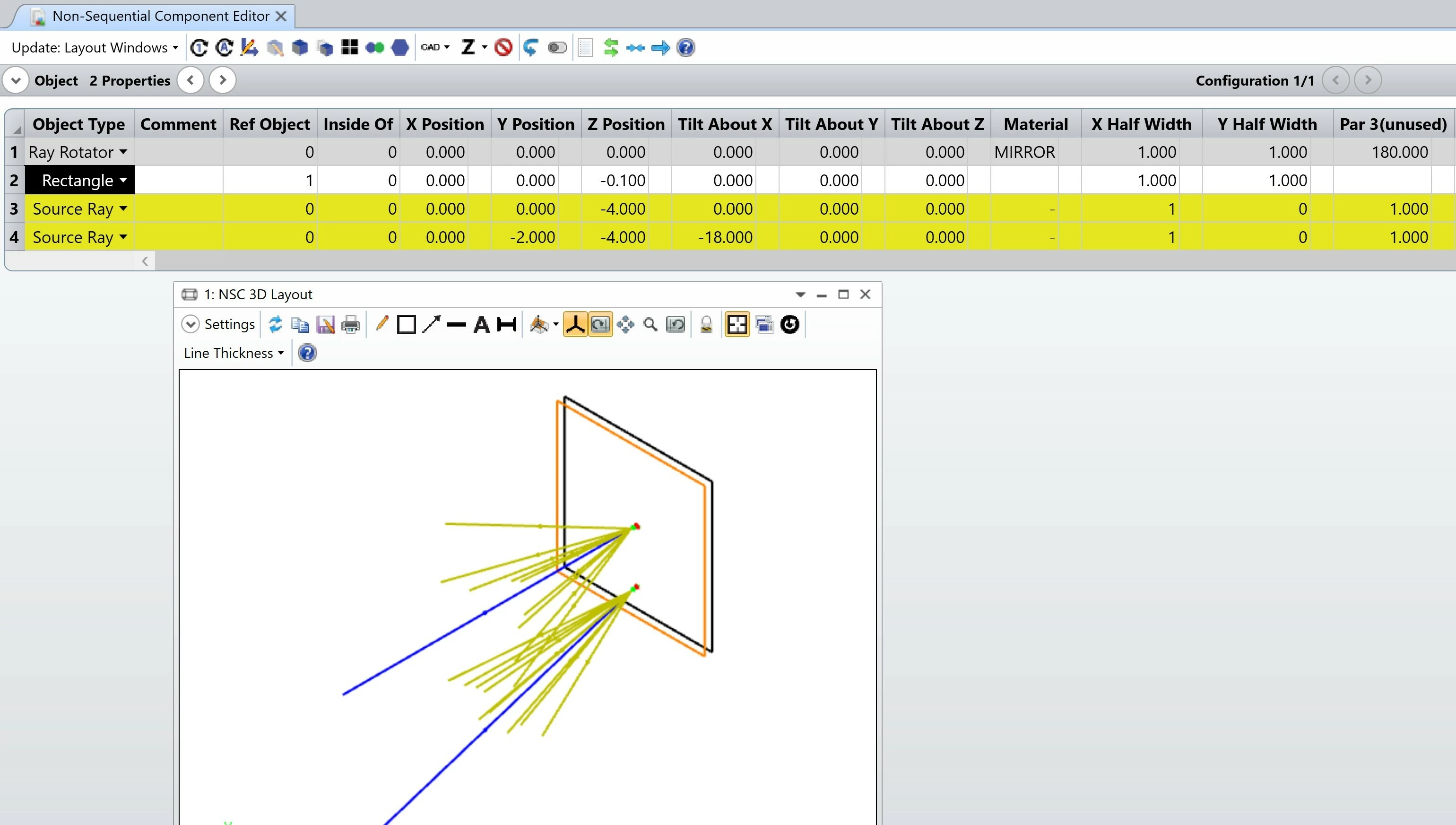Screen dimensions: 1456x825
Task: Select the draw arrow annotation tool
Action: [431, 325]
